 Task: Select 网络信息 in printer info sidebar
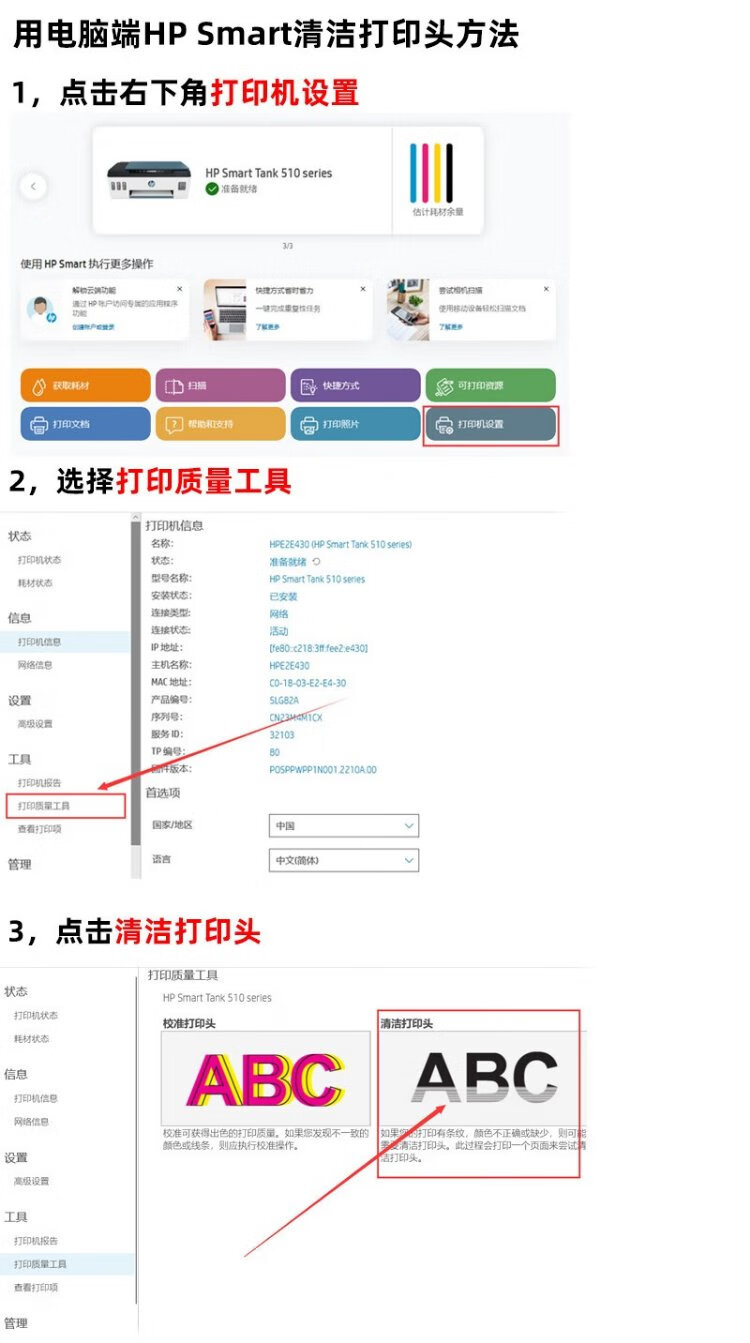point(35,665)
